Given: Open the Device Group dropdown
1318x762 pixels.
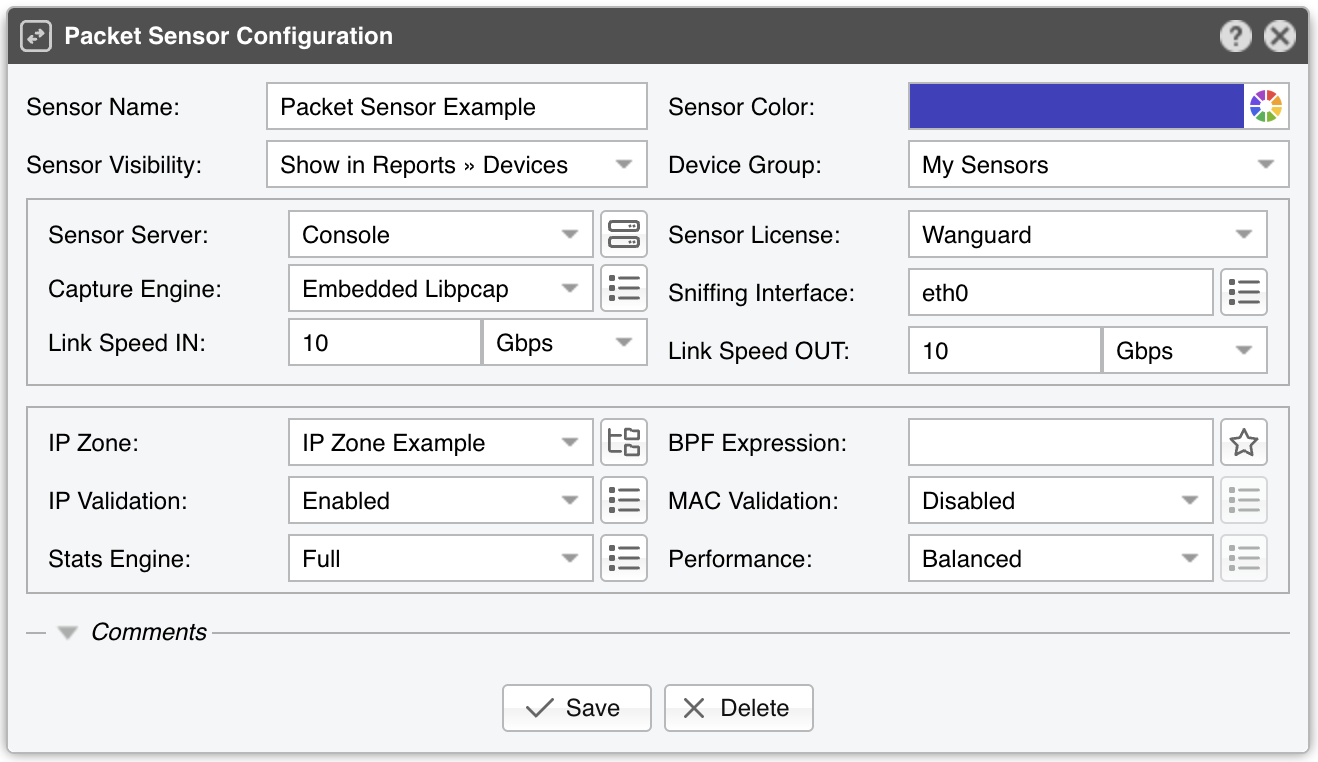Looking at the screenshot, I should (1099, 165).
